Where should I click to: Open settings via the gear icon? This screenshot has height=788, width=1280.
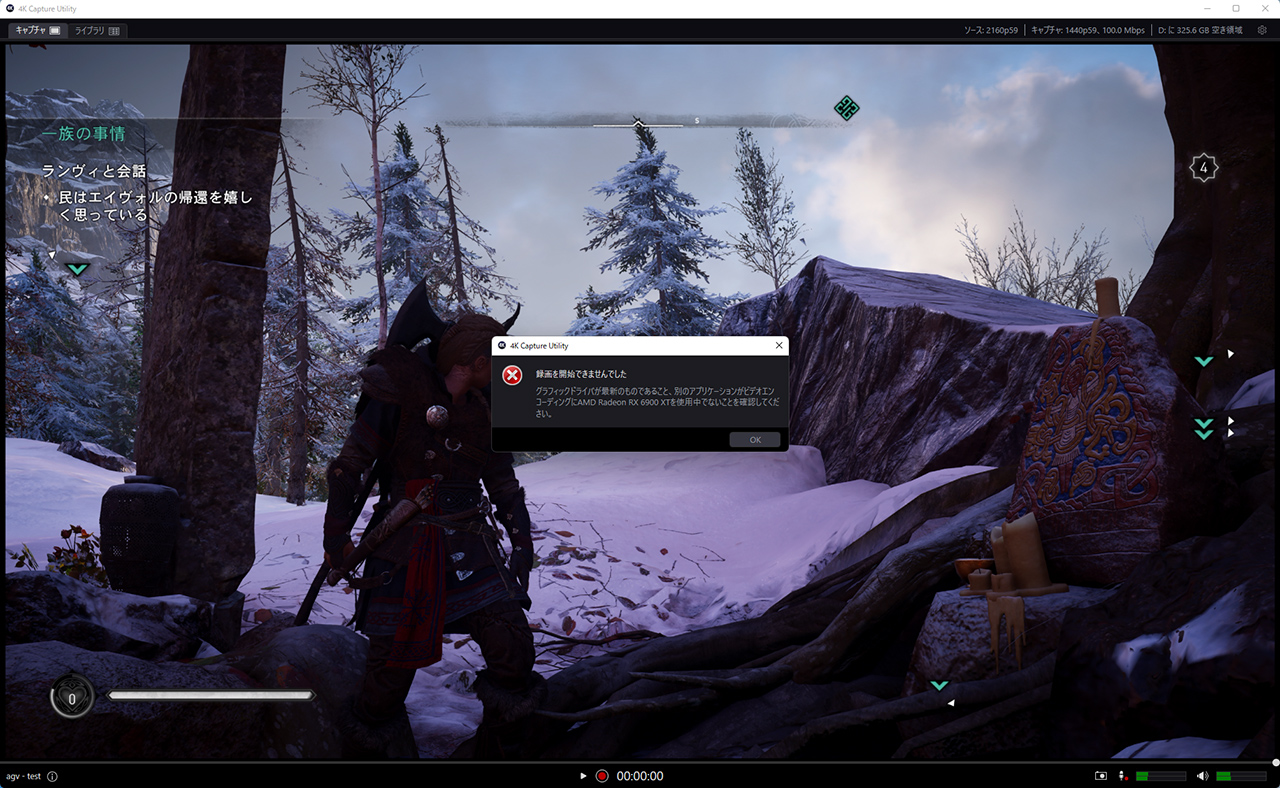pyautogui.click(x=1262, y=30)
